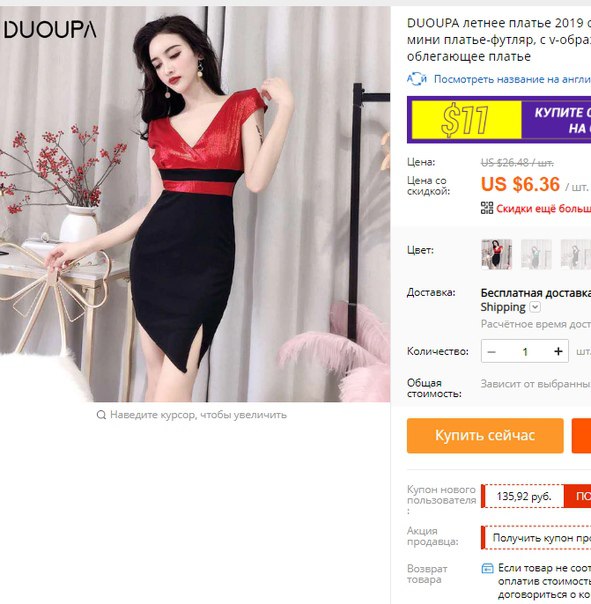
Task: Expand the Shipping method dropdown arrow
Action: pyautogui.click(x=535, y=307)
